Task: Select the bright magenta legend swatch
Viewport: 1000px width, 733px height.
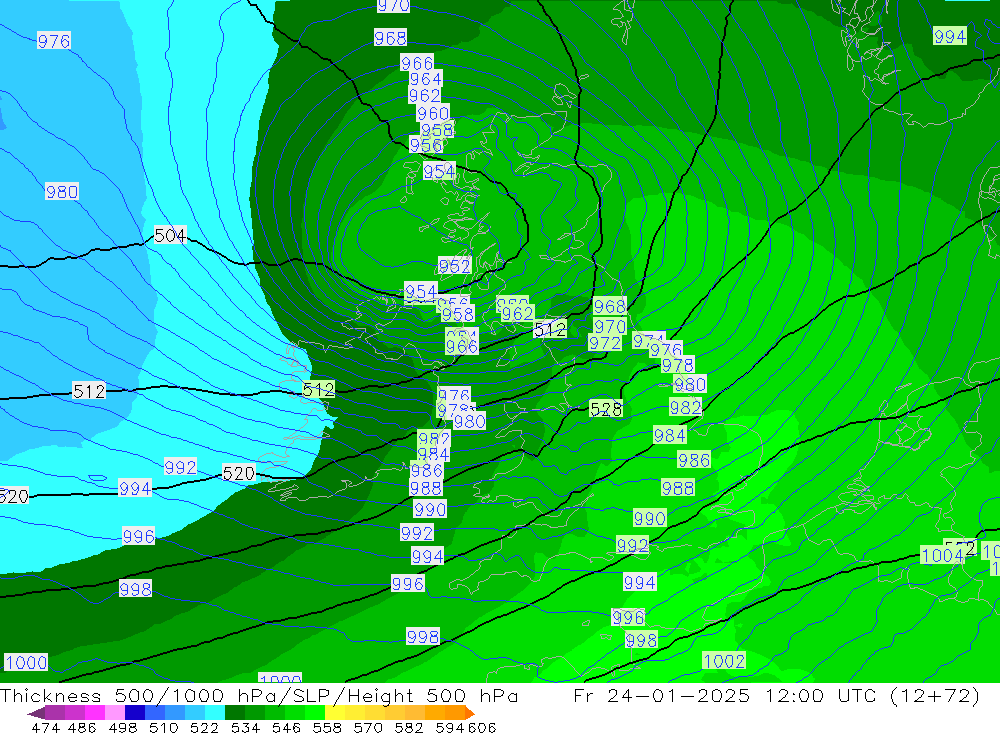Action: coord(95,713)
